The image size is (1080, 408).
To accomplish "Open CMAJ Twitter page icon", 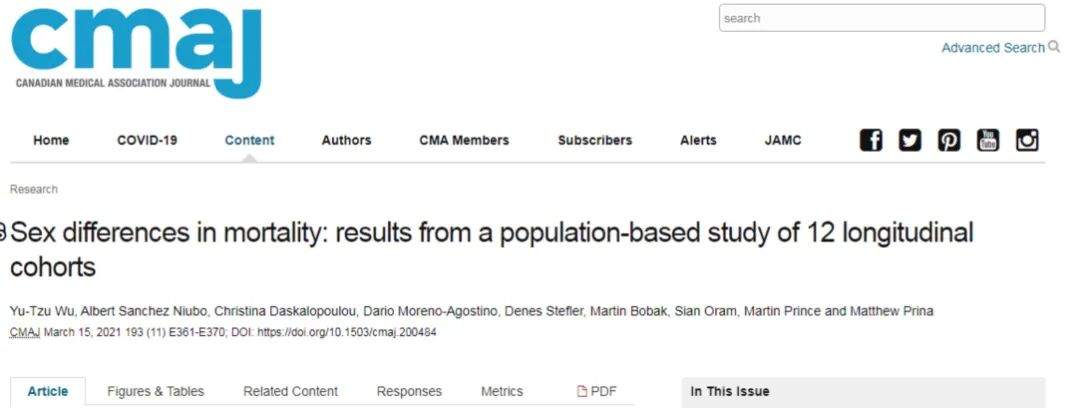I will [x=910, y=141].
